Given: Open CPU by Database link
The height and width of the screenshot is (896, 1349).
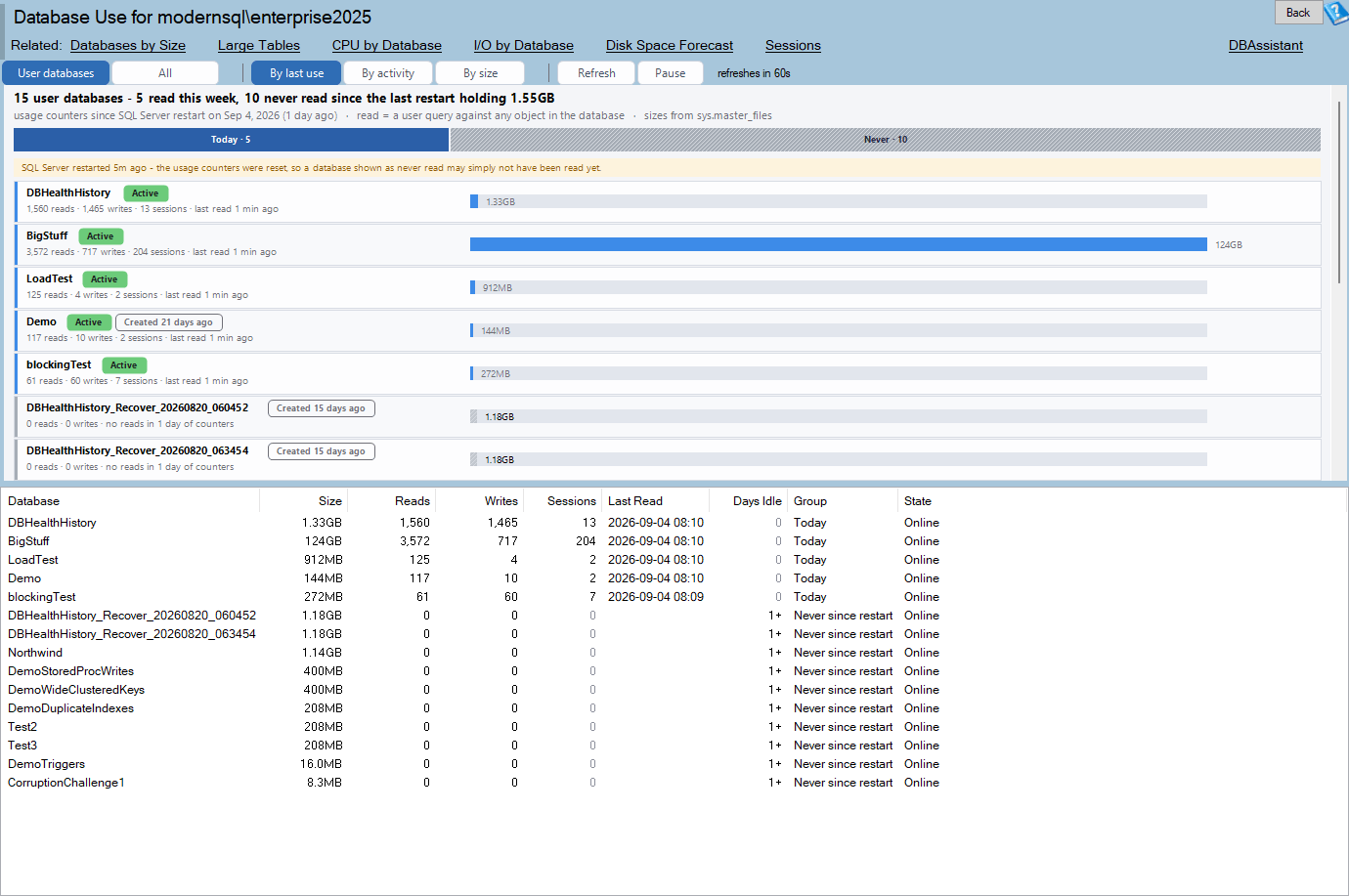Looking at the screenshot, I should (x=387, y=45).
